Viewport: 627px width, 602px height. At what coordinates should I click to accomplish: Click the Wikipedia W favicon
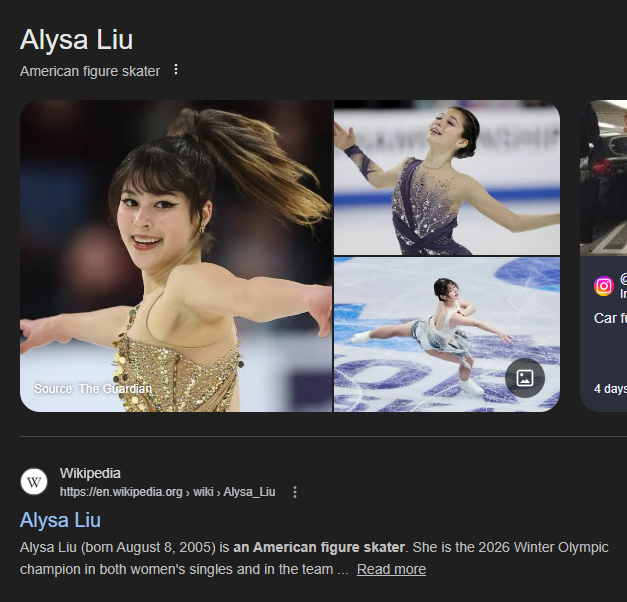pyautogui.click(x=34, y=482)
